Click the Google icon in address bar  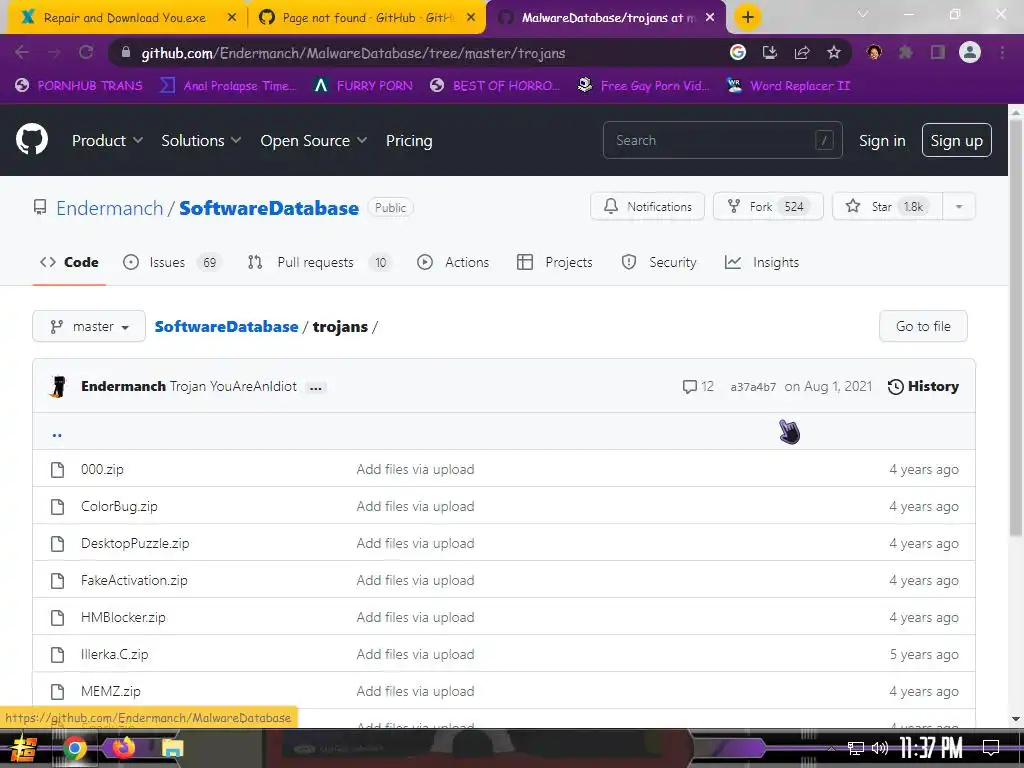point(737,52)
